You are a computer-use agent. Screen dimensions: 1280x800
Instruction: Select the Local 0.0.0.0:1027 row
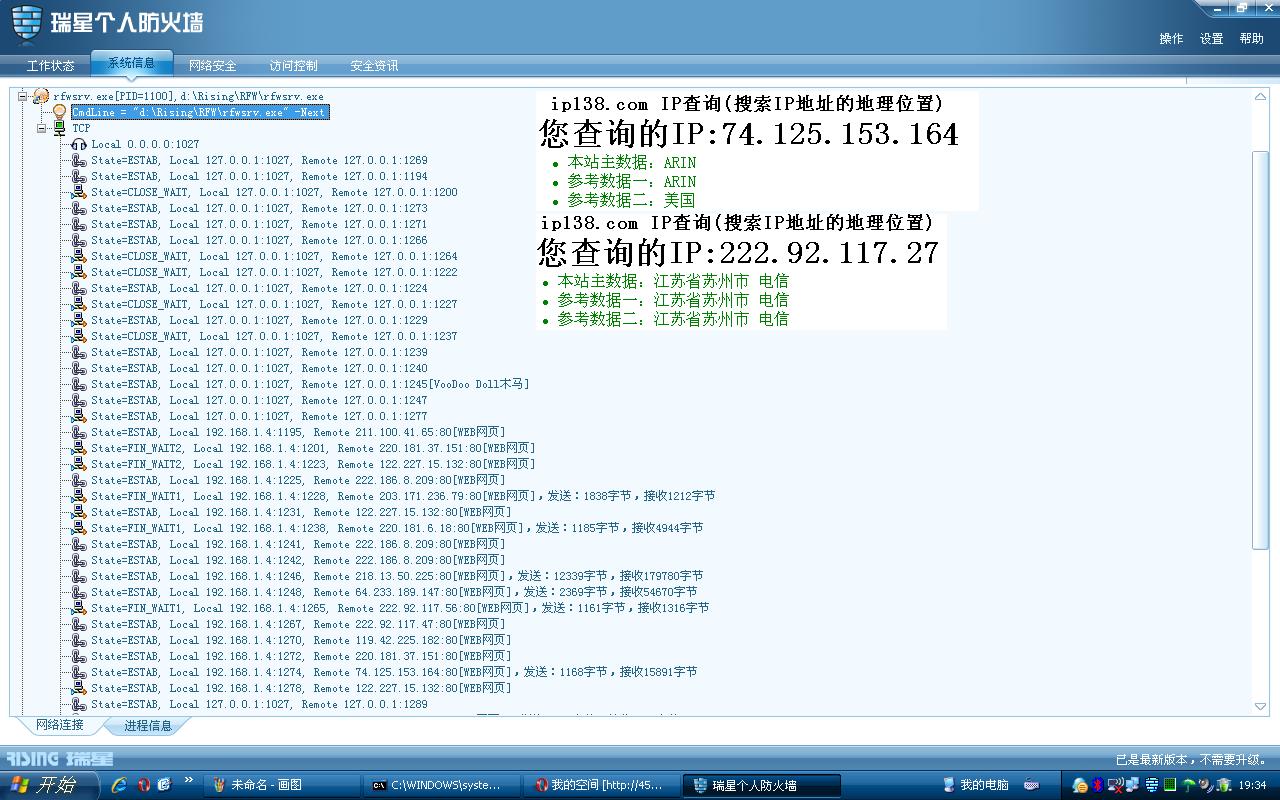pyautogui.click(x=145, y=144)
